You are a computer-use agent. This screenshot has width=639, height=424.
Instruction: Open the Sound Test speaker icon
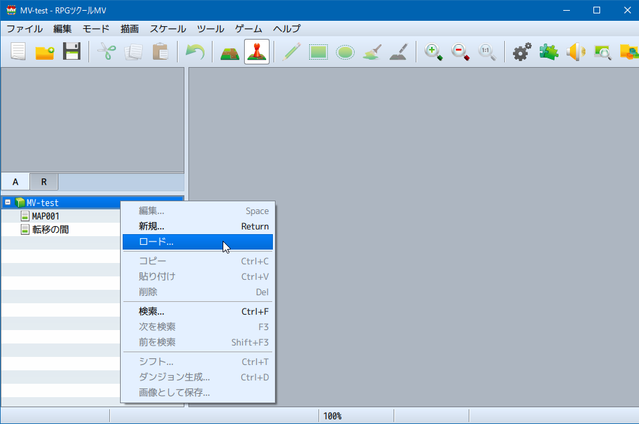576,52
